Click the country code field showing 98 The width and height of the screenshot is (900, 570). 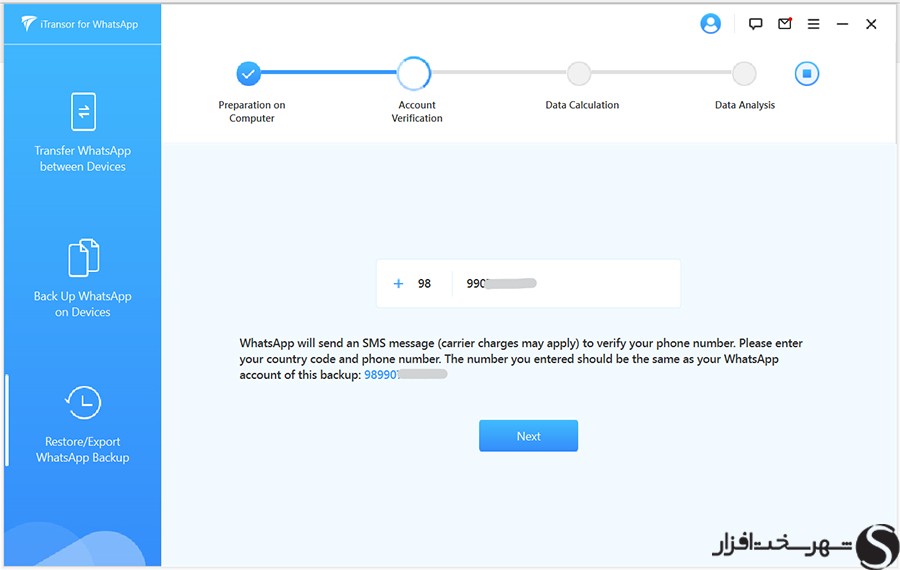424,284
